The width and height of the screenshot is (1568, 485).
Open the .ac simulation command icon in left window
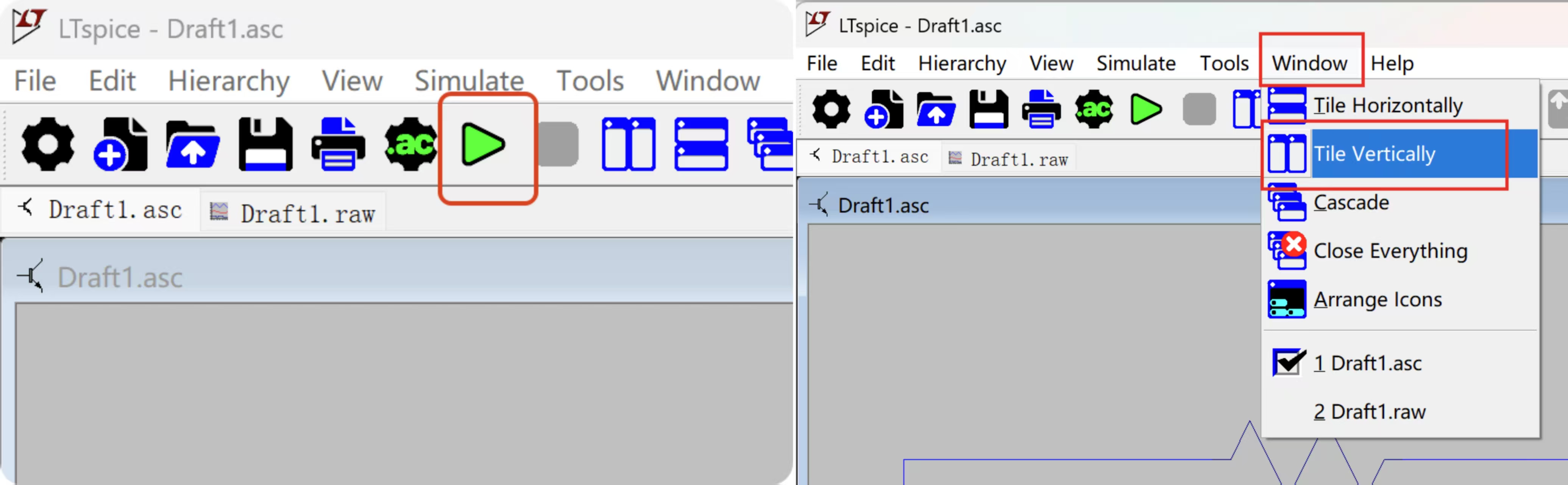(410, 144)
